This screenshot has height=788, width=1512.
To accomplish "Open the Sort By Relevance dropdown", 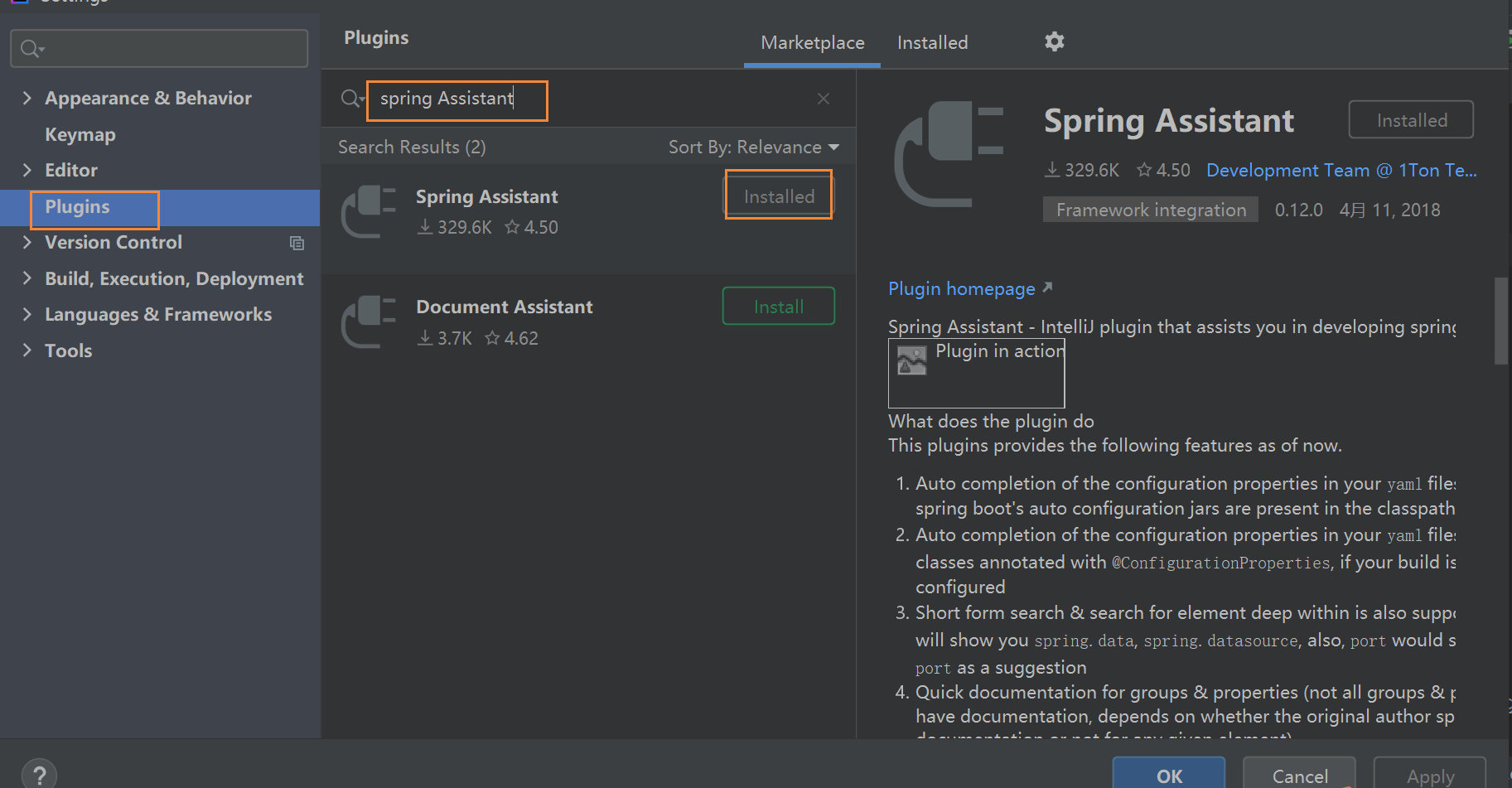I will (754, 147).
